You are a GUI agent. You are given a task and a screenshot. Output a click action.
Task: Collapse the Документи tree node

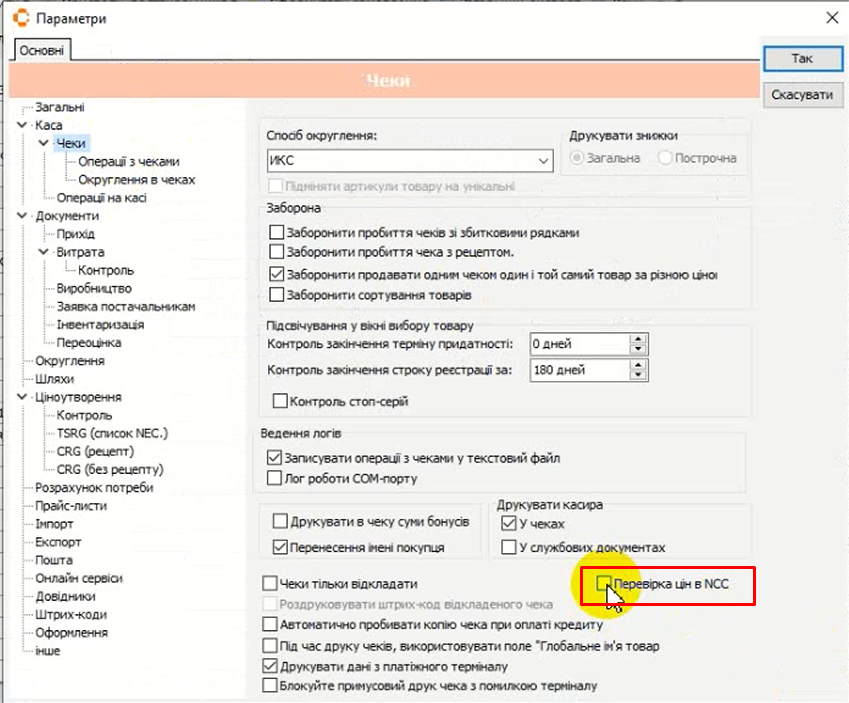(22, 216)
